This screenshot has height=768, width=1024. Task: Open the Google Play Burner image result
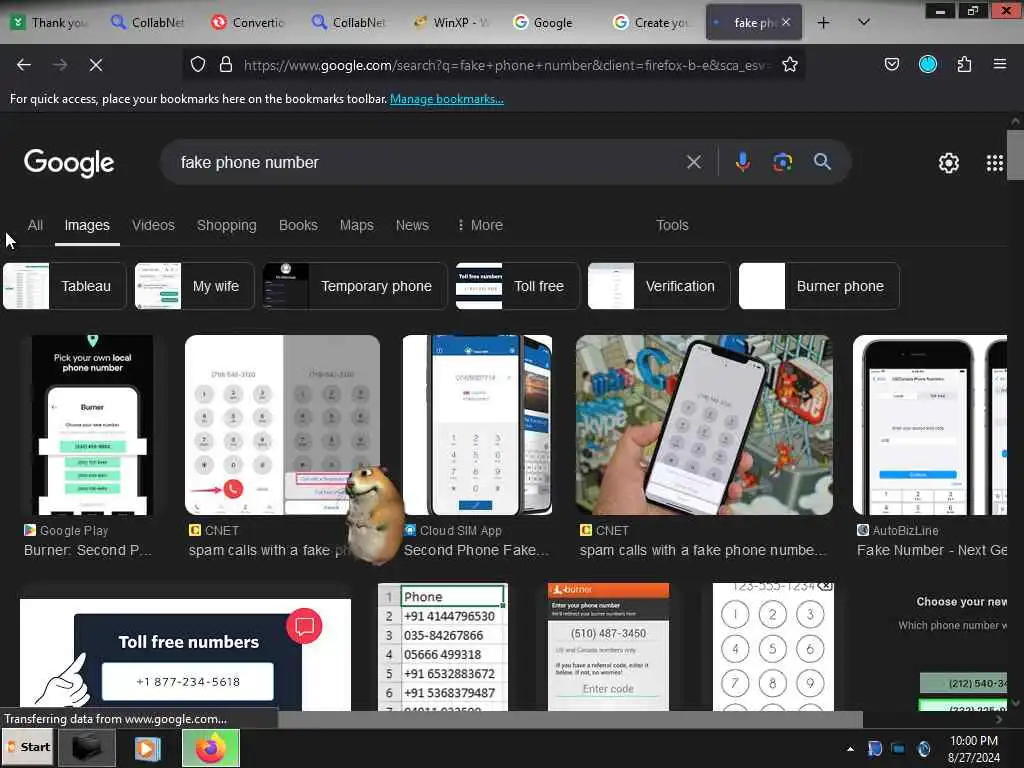pos(93,425)
